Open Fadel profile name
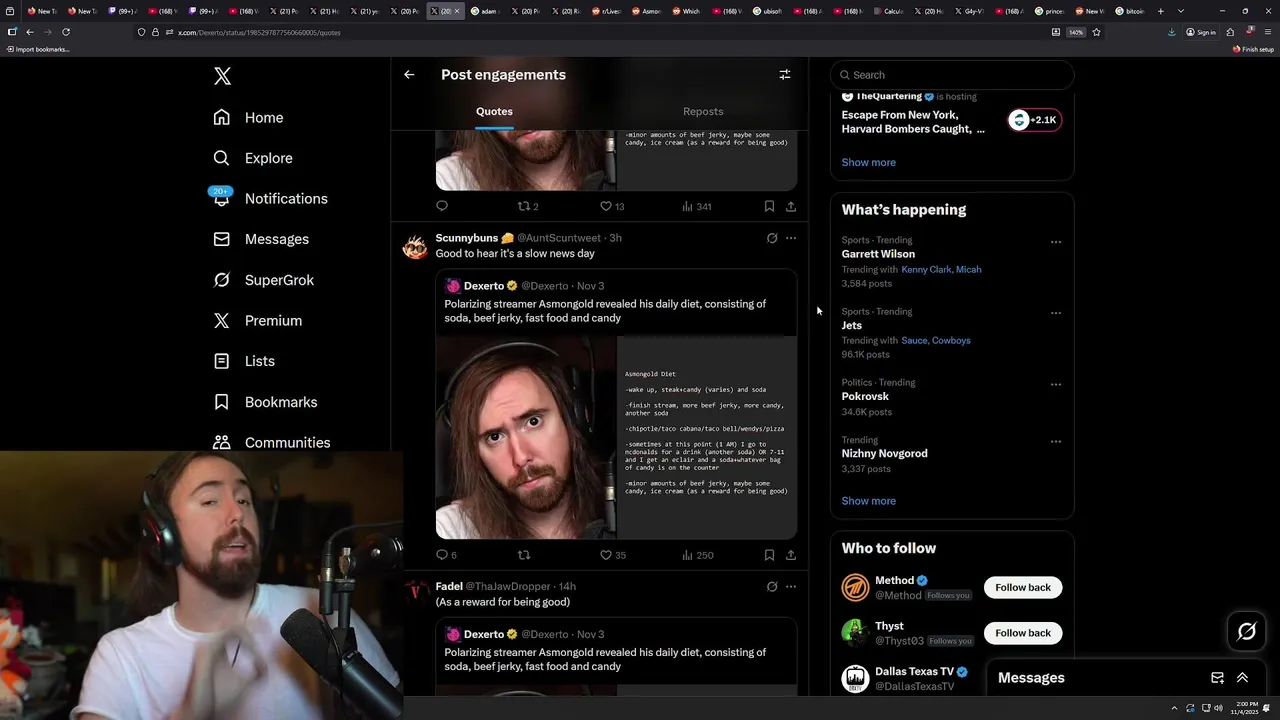Image resolution: width=1280 pixels, height=720 pixels. pos(449,586)
